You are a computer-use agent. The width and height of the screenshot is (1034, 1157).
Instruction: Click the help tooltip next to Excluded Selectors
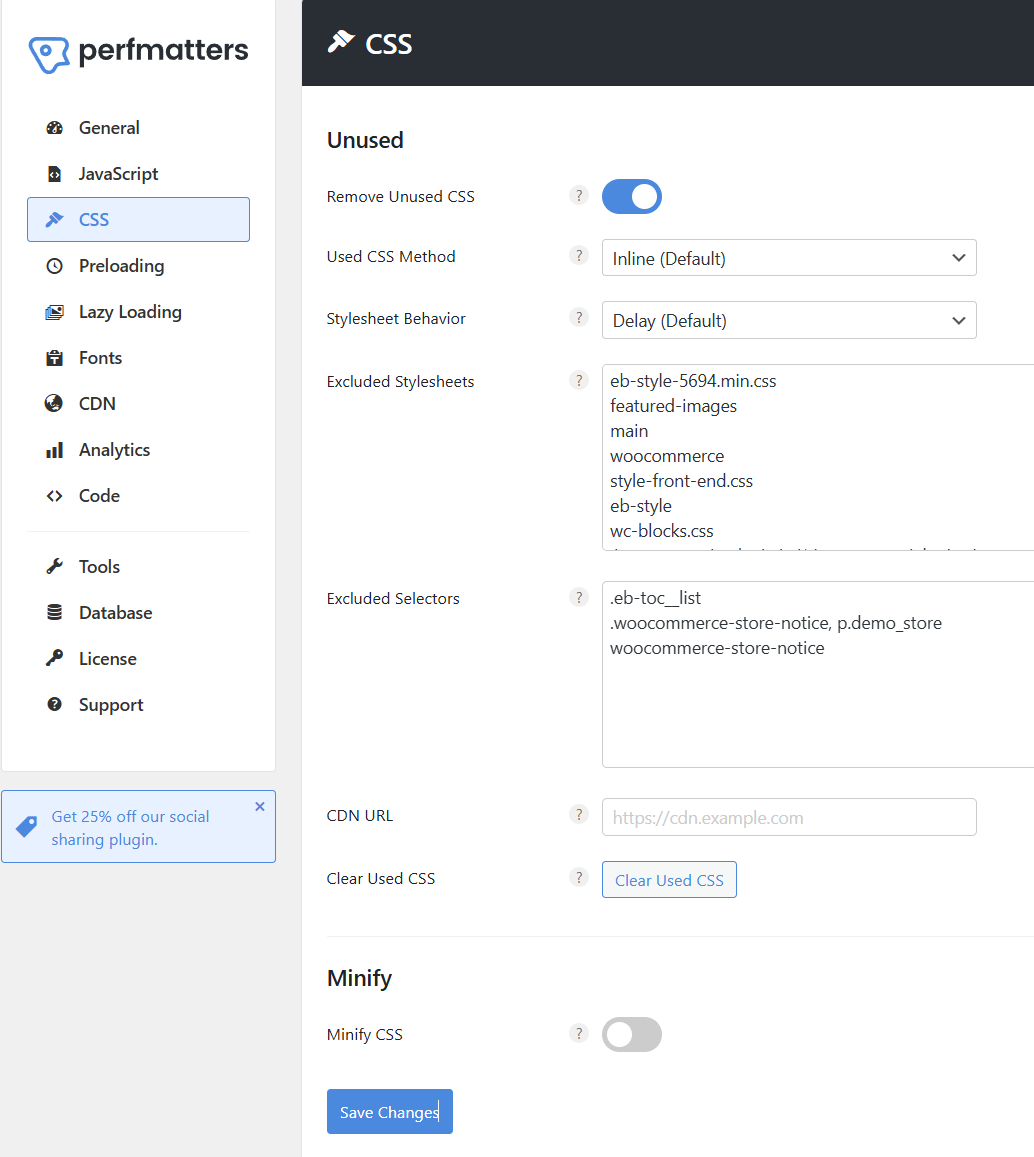point(579,597)
